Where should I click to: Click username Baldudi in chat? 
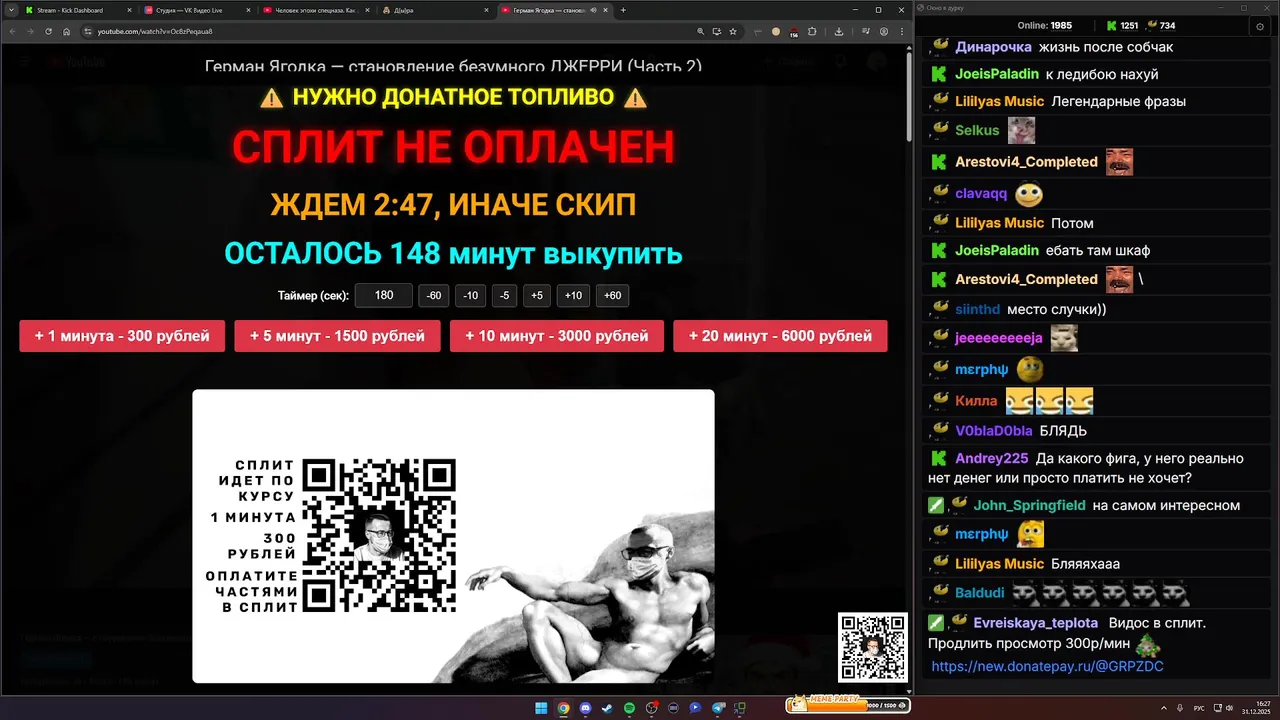pos(979,593)
